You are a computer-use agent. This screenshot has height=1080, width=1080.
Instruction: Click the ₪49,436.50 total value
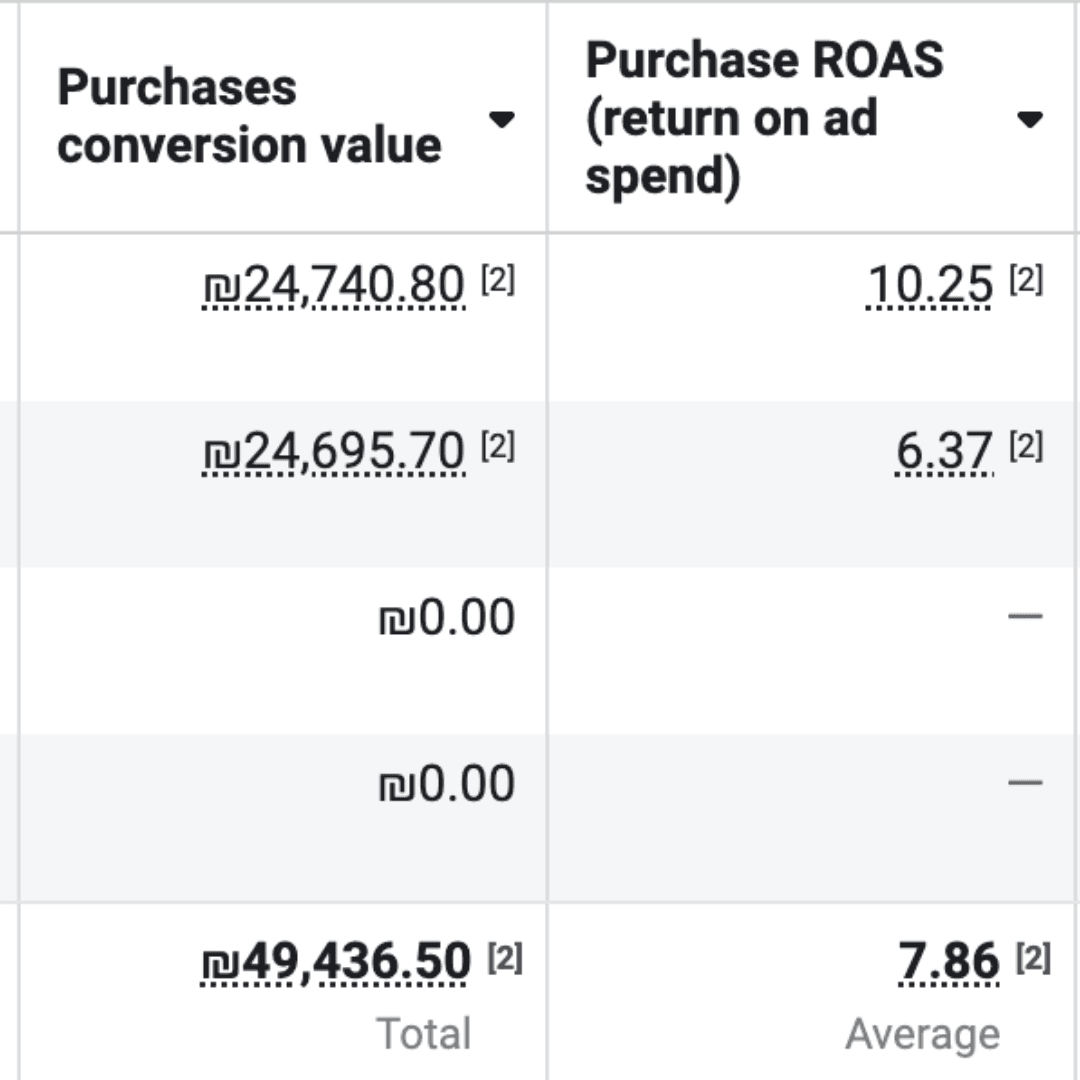336,963
